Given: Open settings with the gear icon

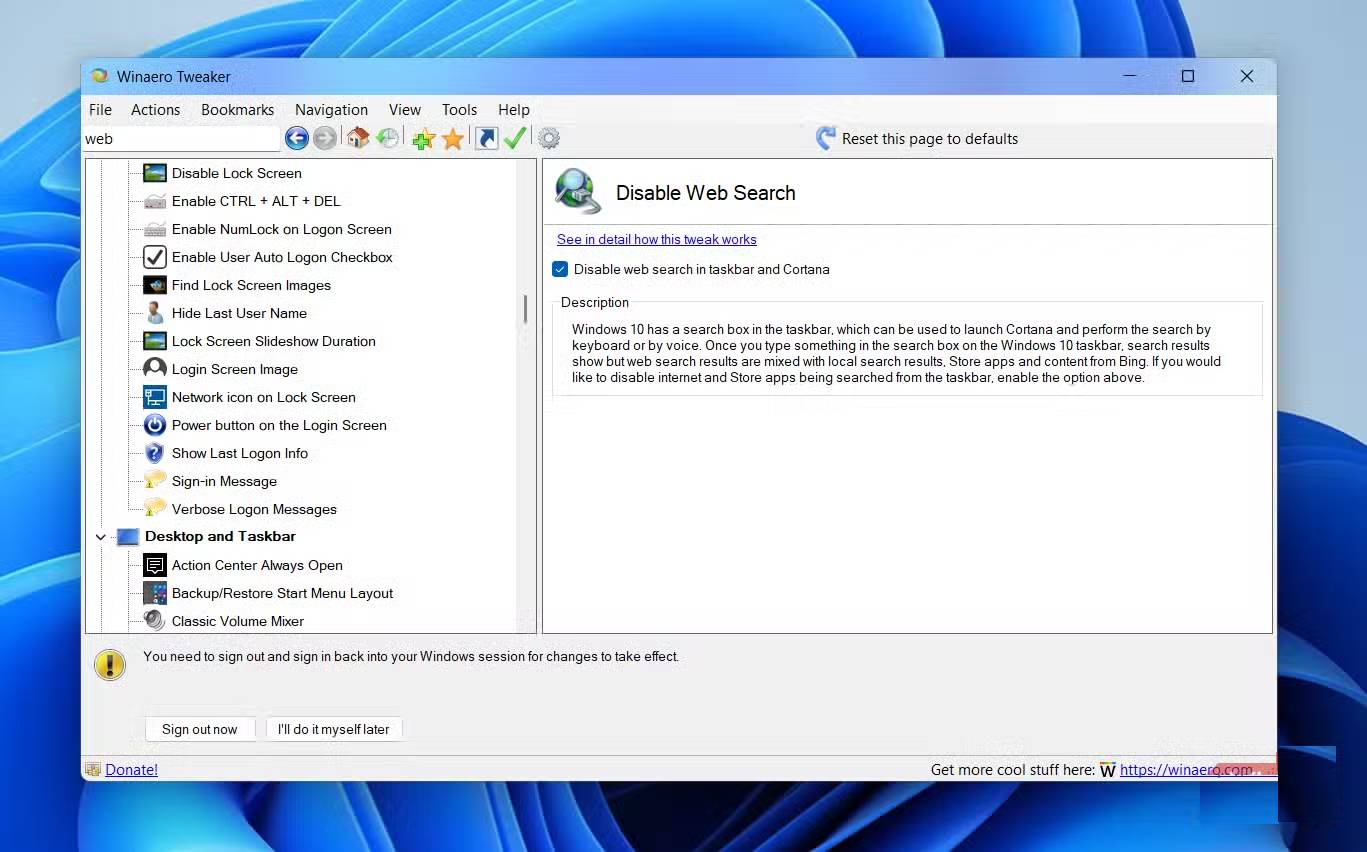Looking at the screenshot, I should pos(548,138).
